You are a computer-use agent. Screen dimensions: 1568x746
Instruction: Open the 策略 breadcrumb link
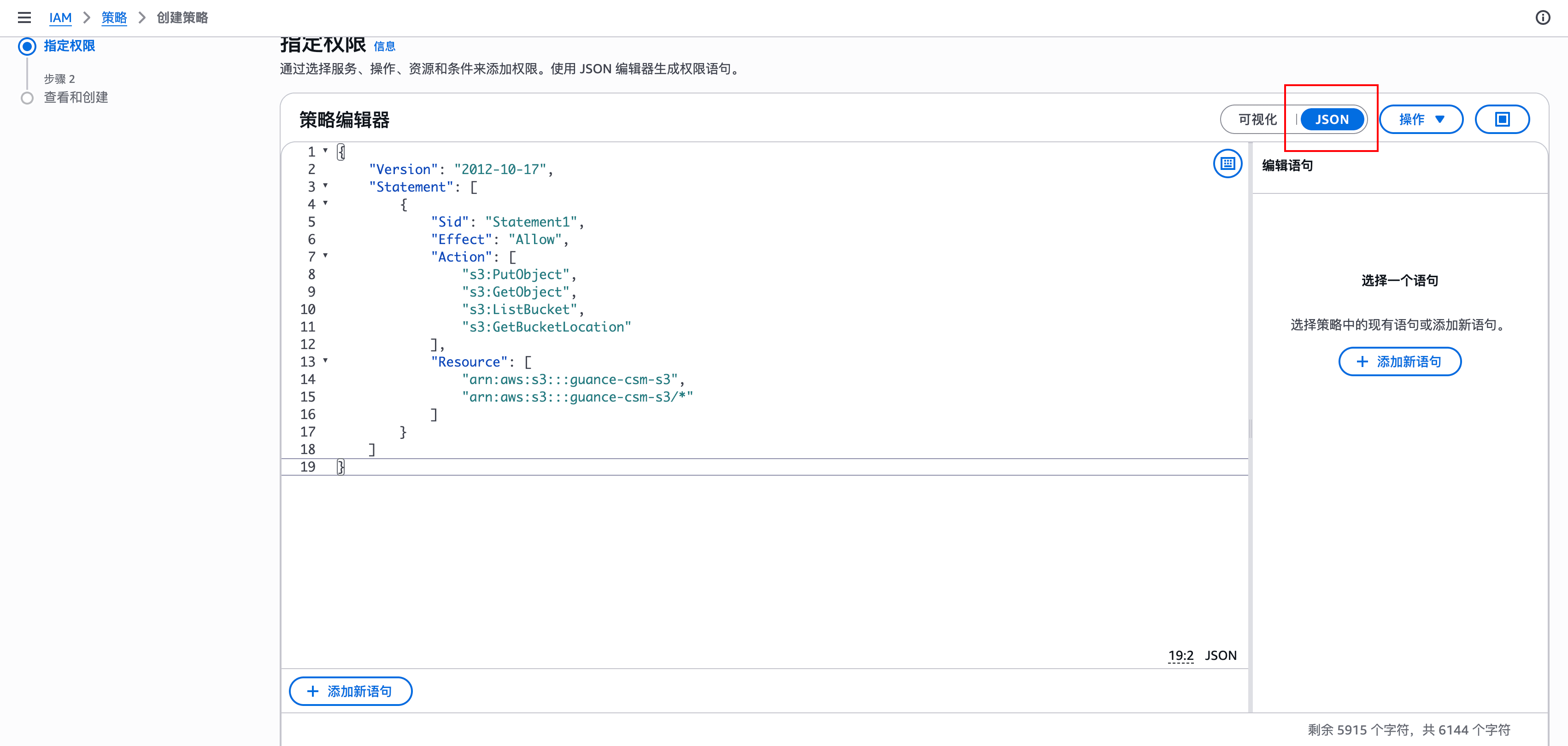(114, 17)
